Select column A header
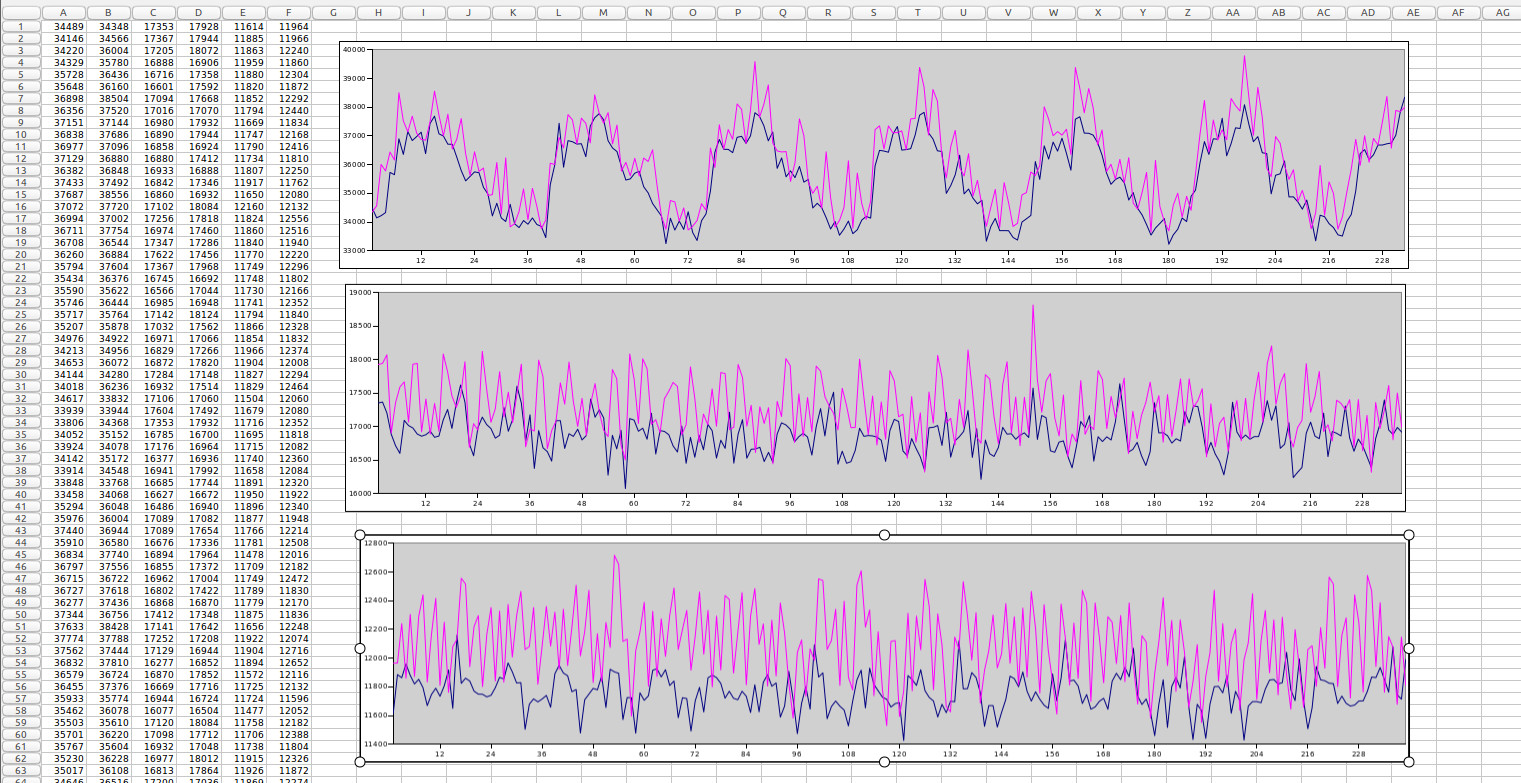The width and height of the screenshot is (1521, 783). [x=65, y=12]
